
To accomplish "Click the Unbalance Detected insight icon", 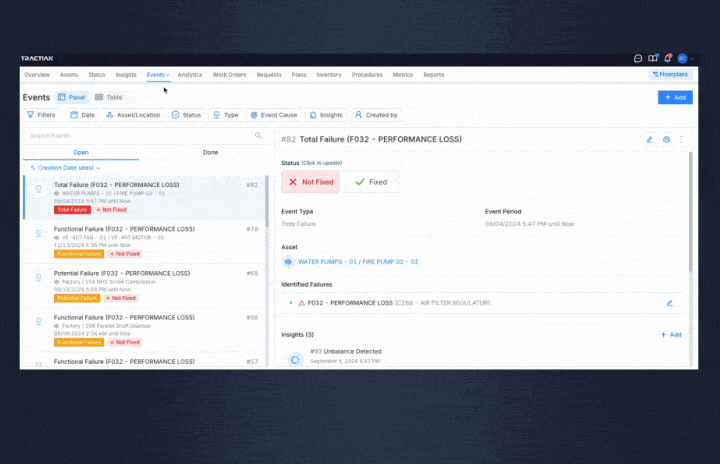I will [295, 360].
